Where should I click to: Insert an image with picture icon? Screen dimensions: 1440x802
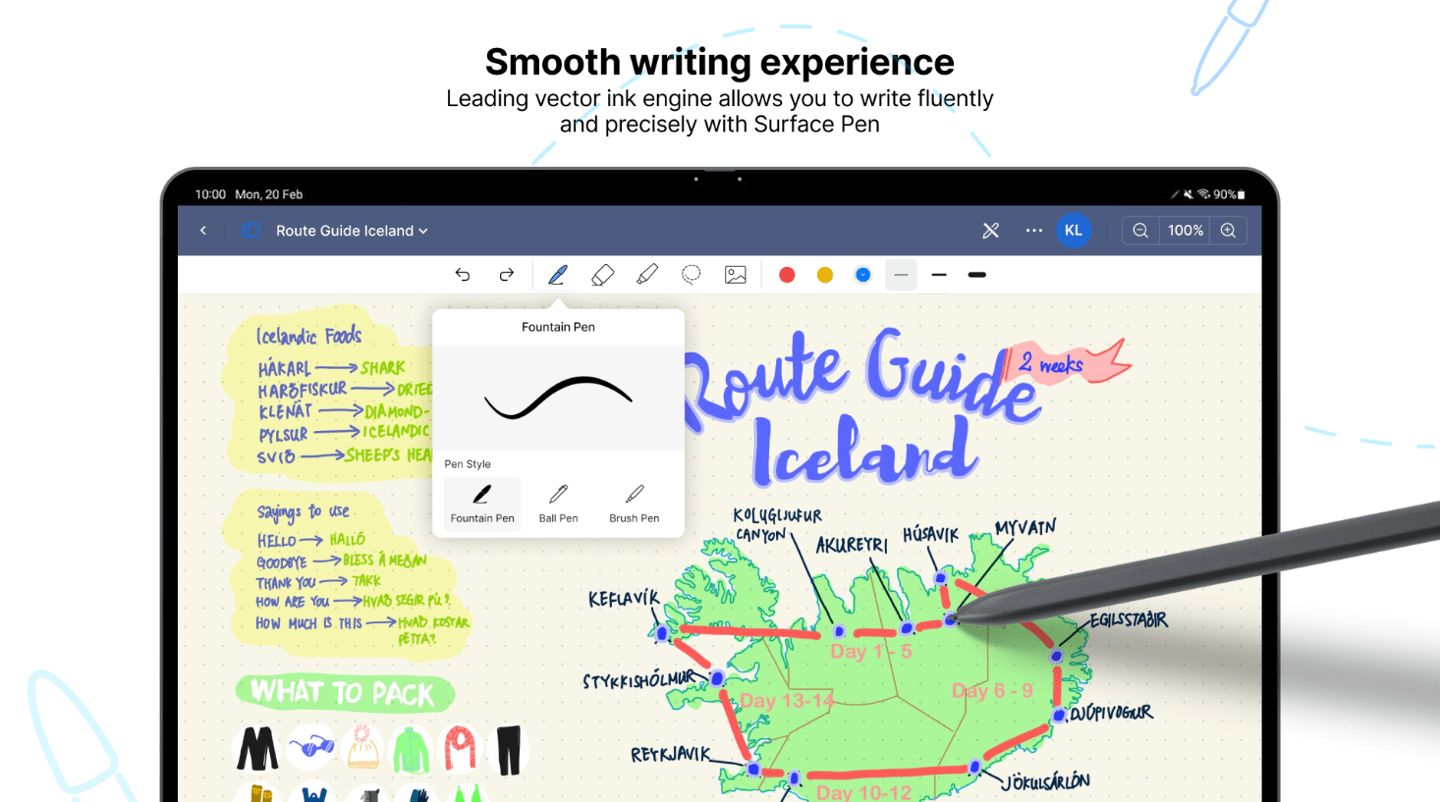[736, 275]
